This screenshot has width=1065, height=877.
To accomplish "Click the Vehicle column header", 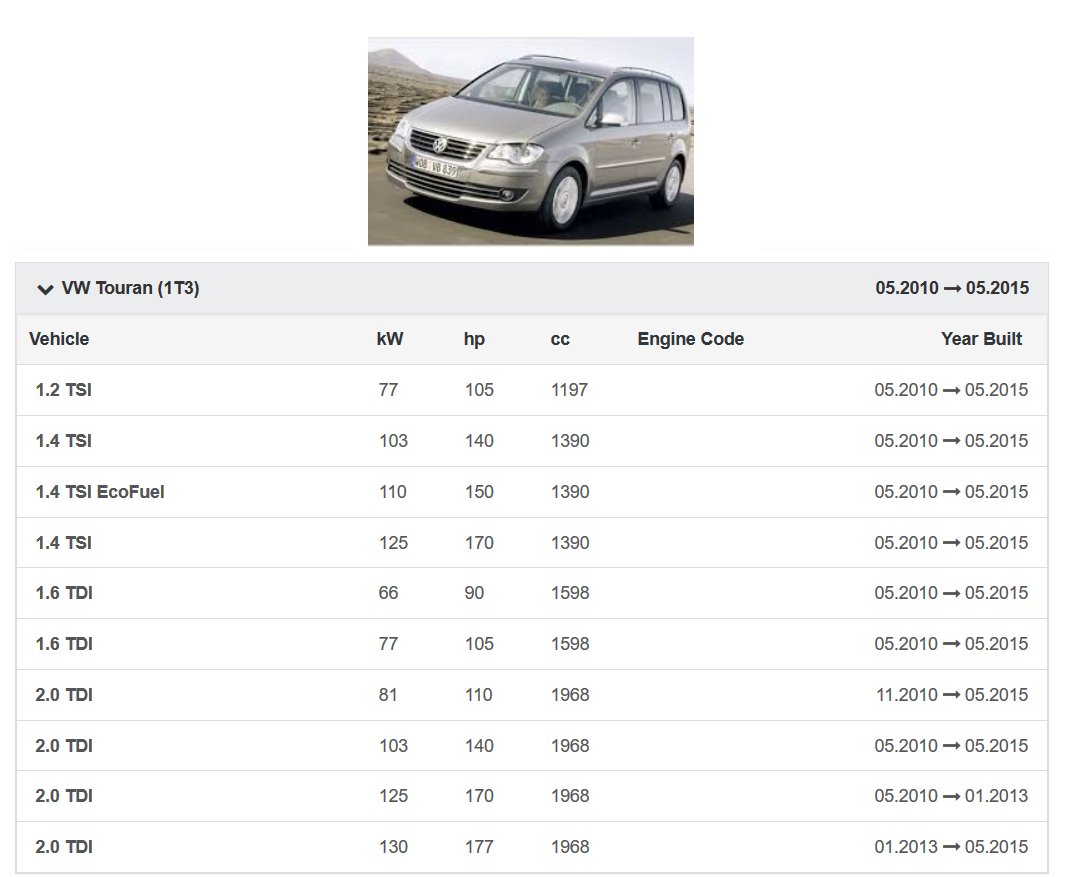I will pyautogui.click(x=59, y=339).
